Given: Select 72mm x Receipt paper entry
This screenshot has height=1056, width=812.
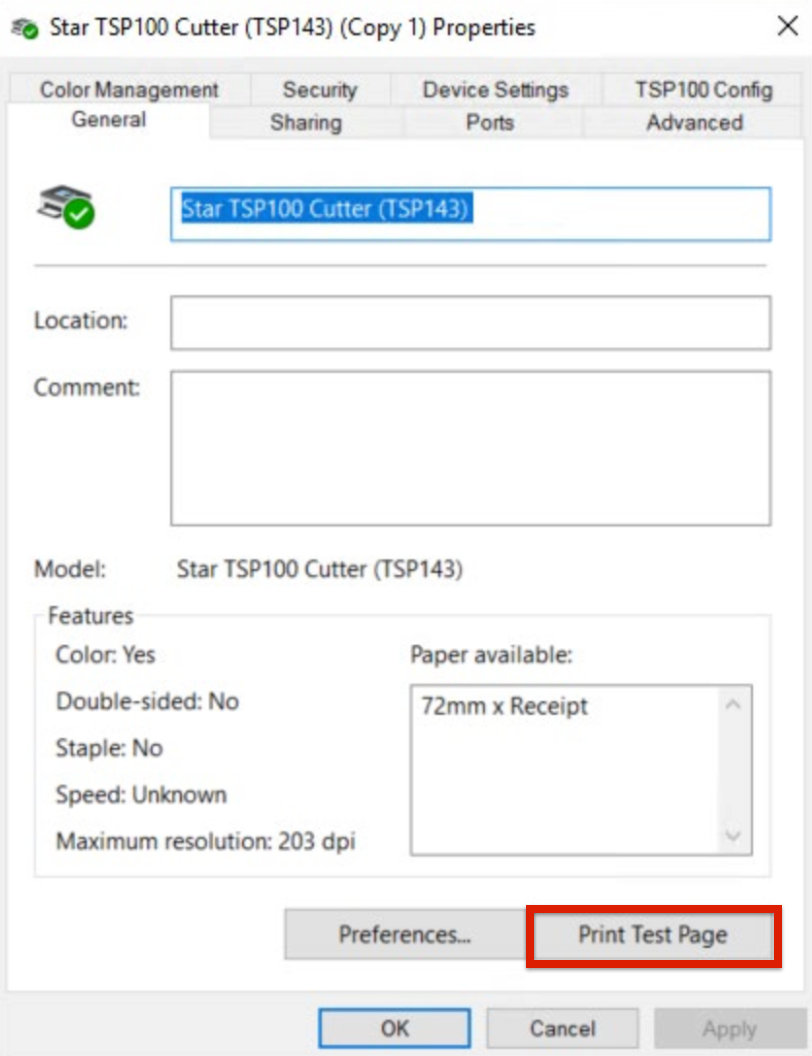Looking at the screenshot, I should tap(504, 706).
